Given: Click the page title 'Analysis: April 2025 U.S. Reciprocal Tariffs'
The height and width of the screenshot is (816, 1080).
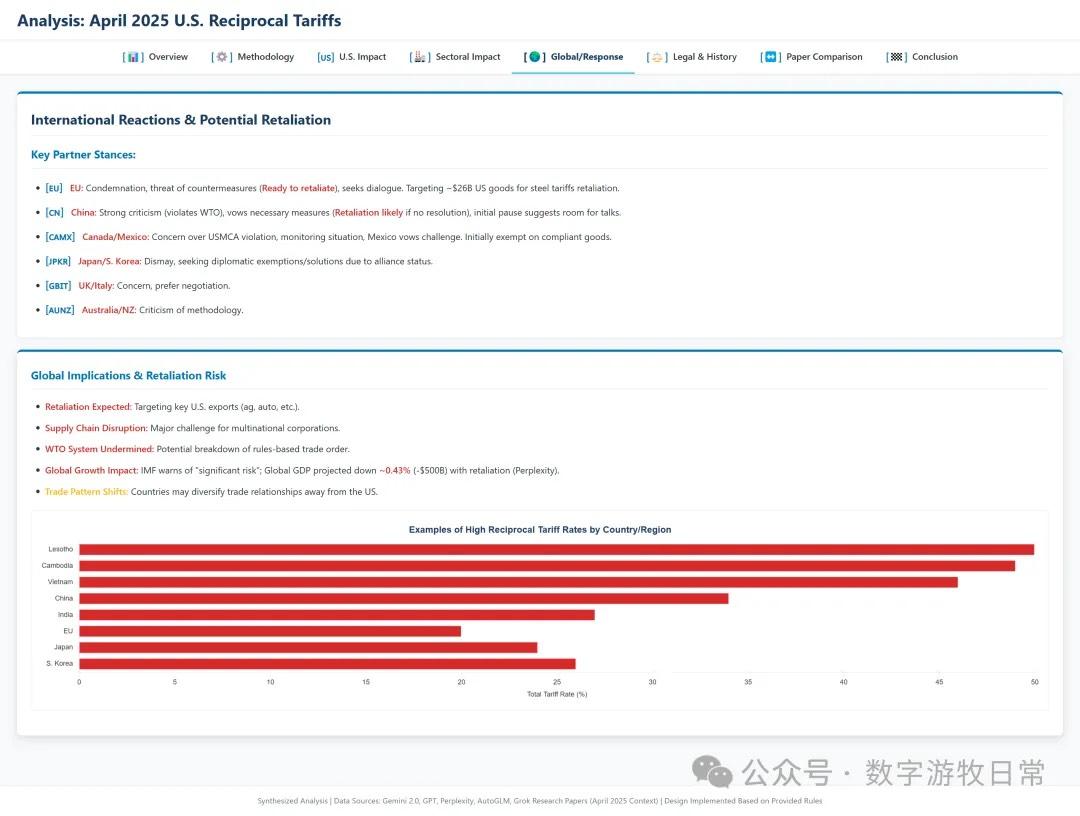Looking at the screenshot, I should click(x=179, y=21).
